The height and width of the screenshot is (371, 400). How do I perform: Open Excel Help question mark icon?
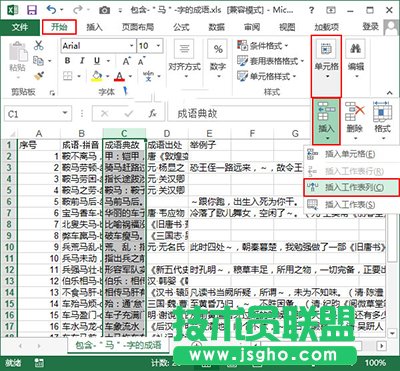coord(311,10)
